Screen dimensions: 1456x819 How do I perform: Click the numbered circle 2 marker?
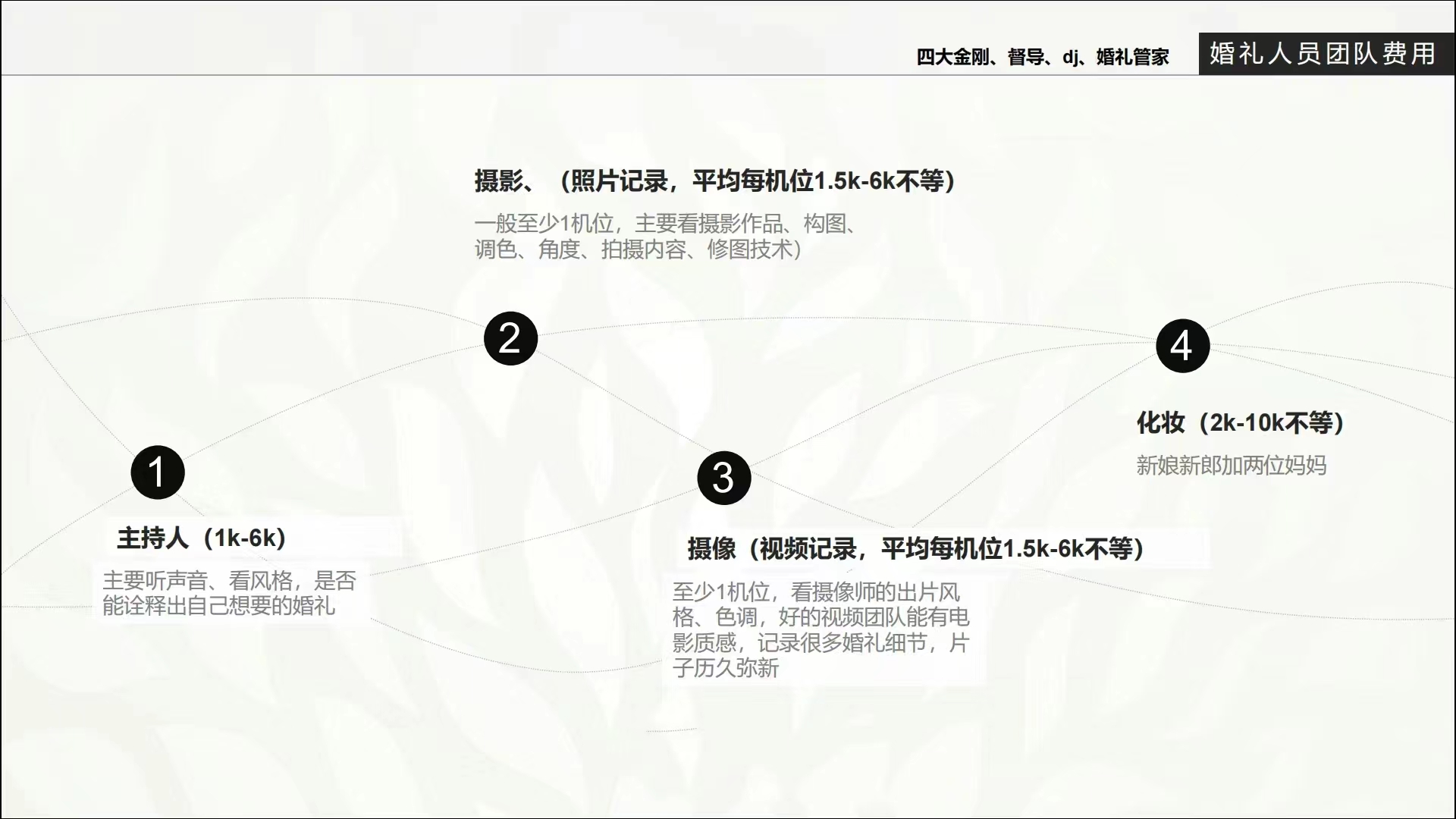tap(510, 338)
